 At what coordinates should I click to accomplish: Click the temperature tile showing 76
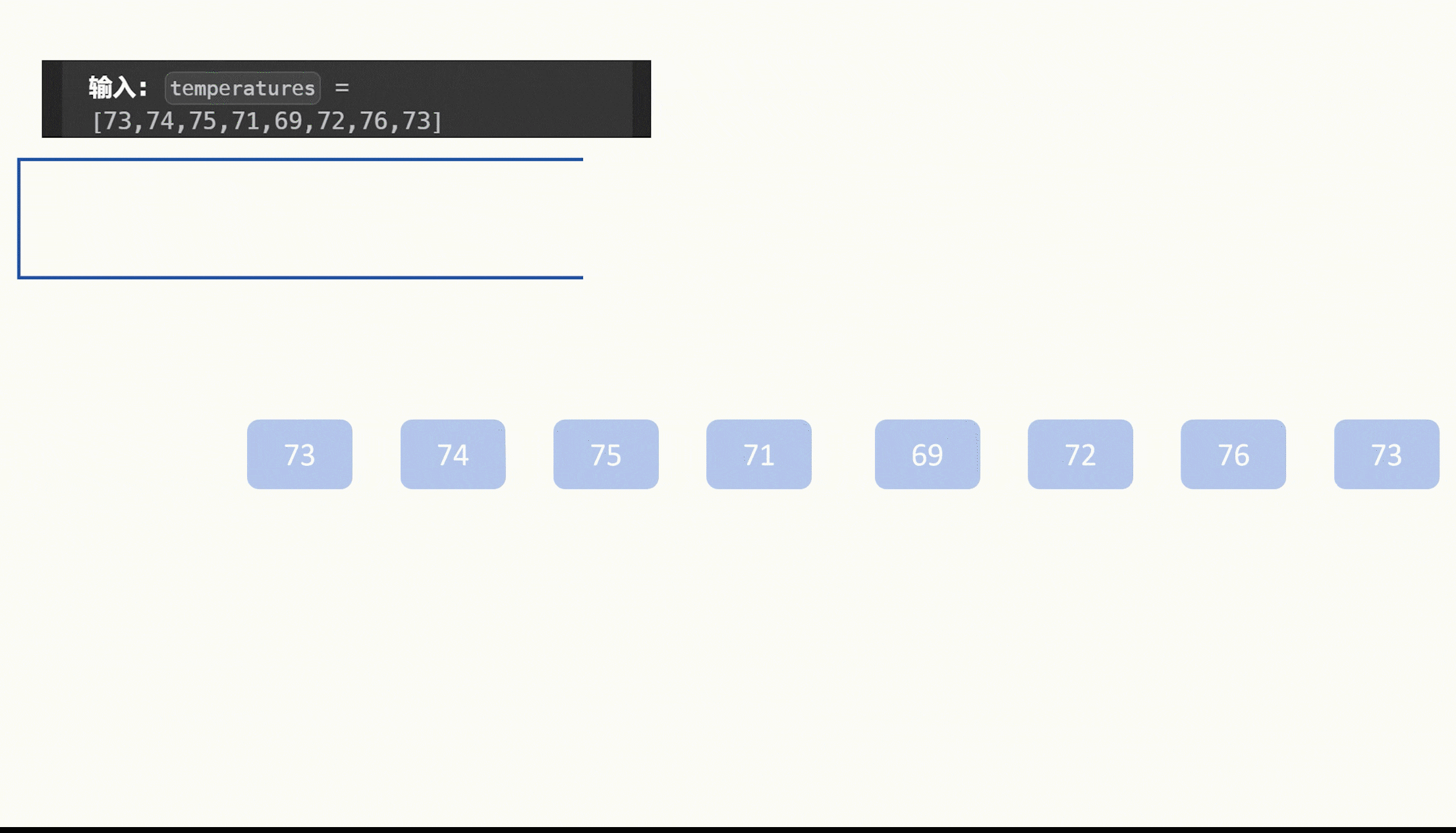[x=1233, y=454]
